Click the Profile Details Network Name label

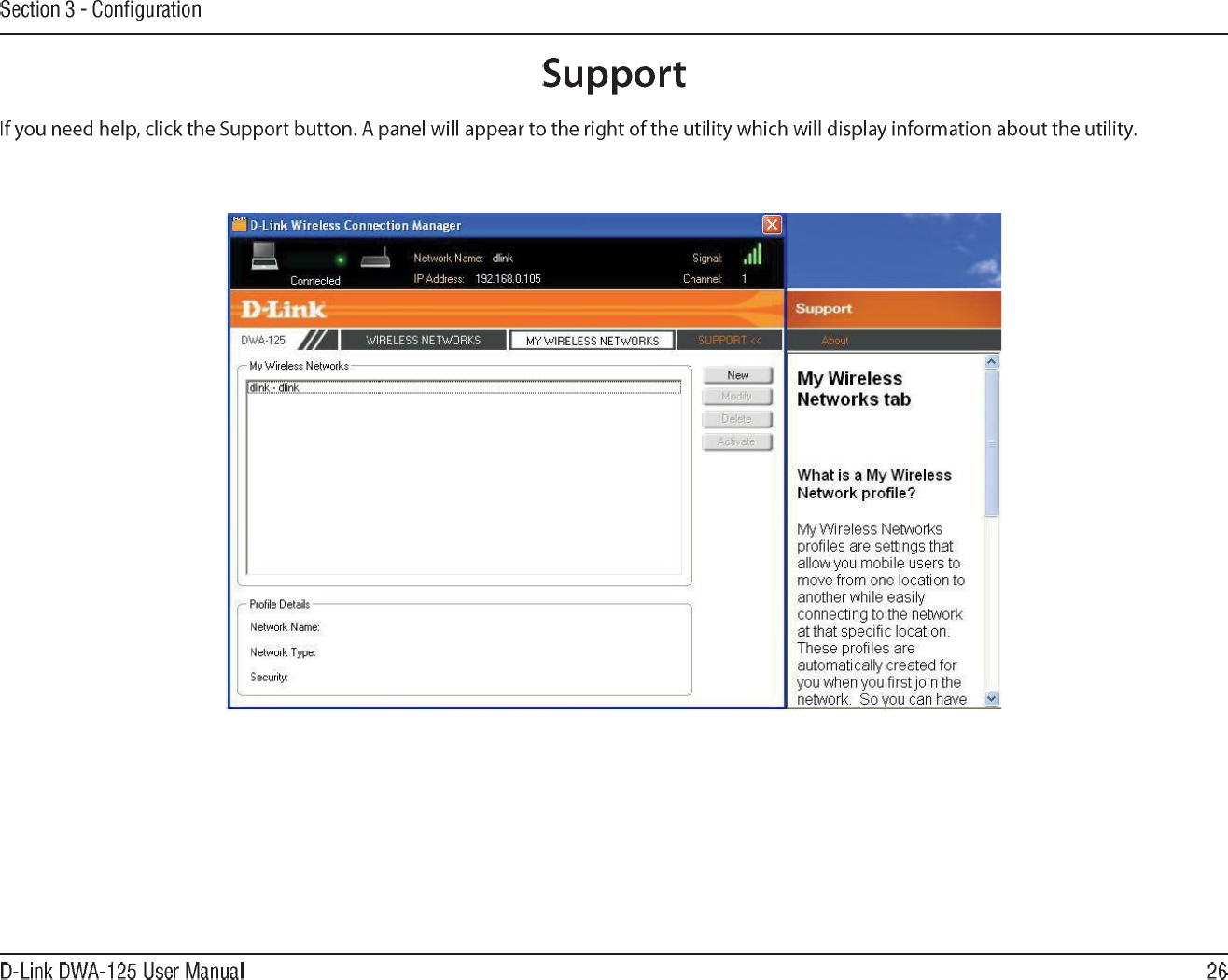pyautogui.click(x=285, y=627)
